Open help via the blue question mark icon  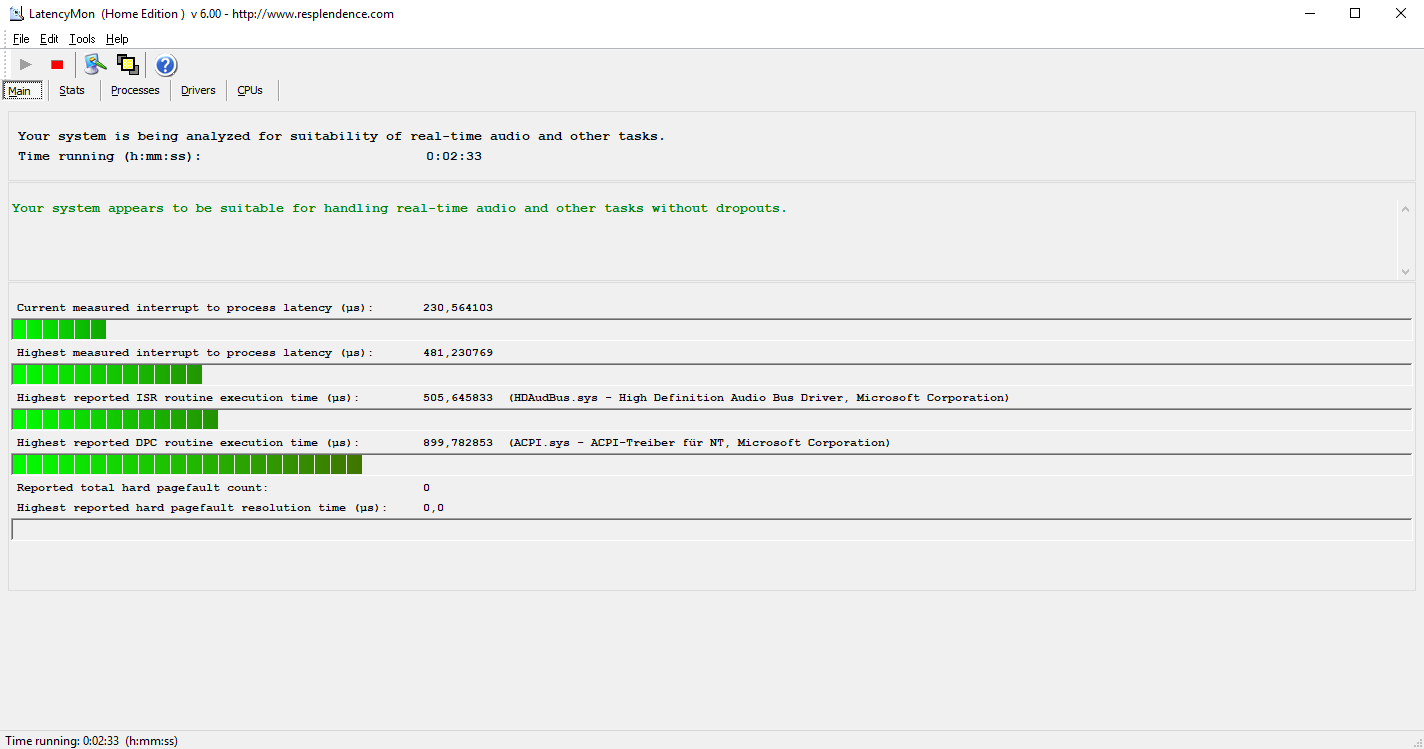[166, 65]
